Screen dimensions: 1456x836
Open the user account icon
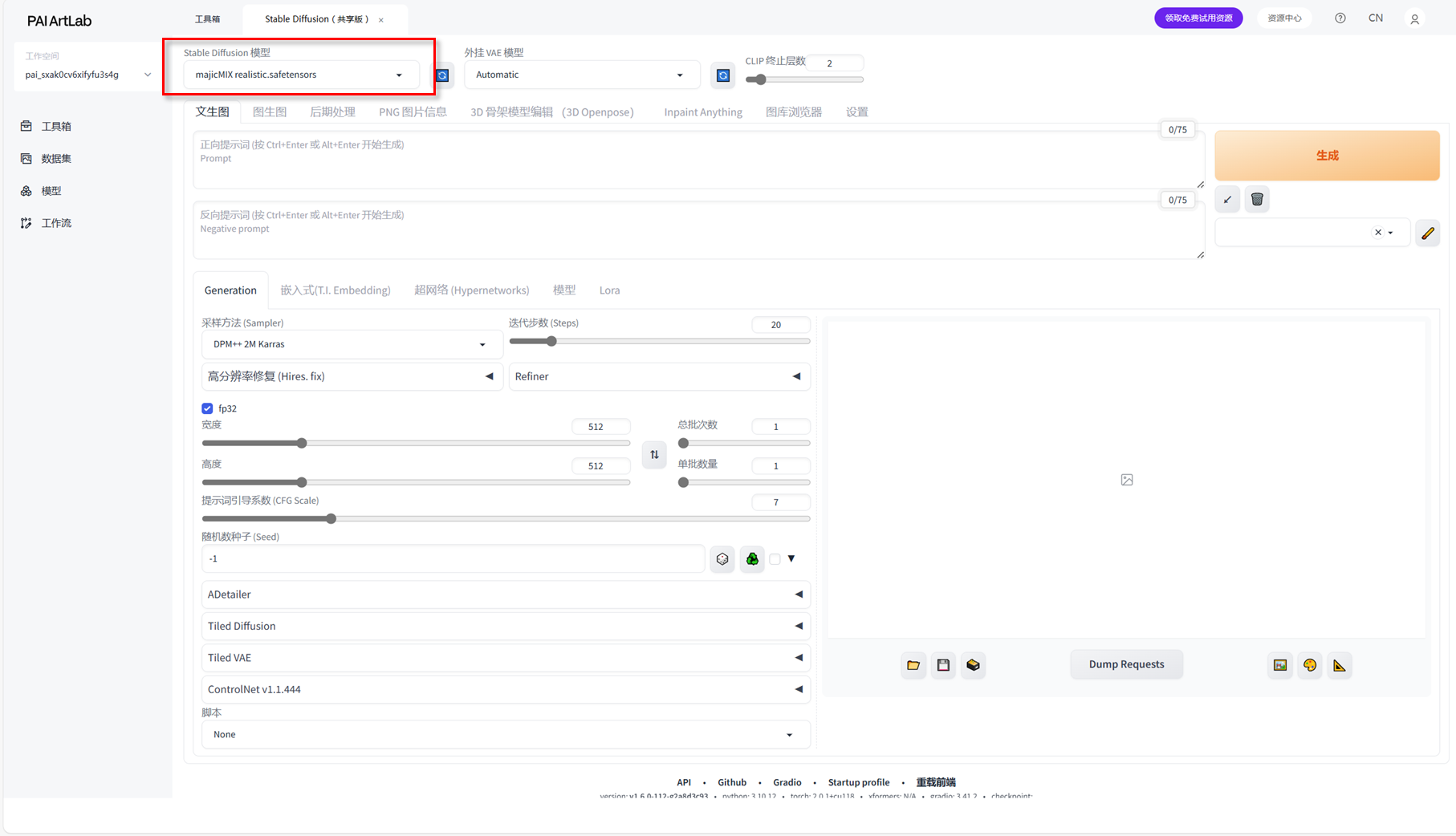1415,18
